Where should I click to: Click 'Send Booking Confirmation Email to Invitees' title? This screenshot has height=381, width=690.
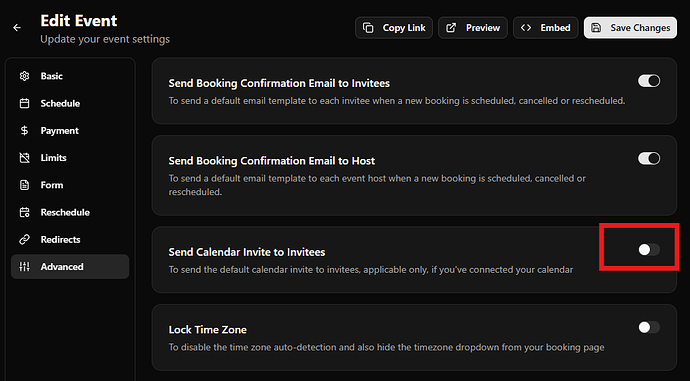pyautogui.click(x=279, y=83)
